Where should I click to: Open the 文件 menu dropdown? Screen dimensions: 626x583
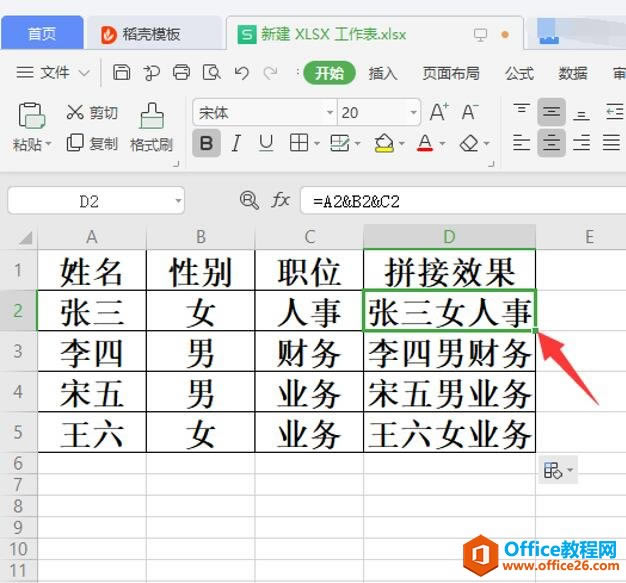click(53, 73)
